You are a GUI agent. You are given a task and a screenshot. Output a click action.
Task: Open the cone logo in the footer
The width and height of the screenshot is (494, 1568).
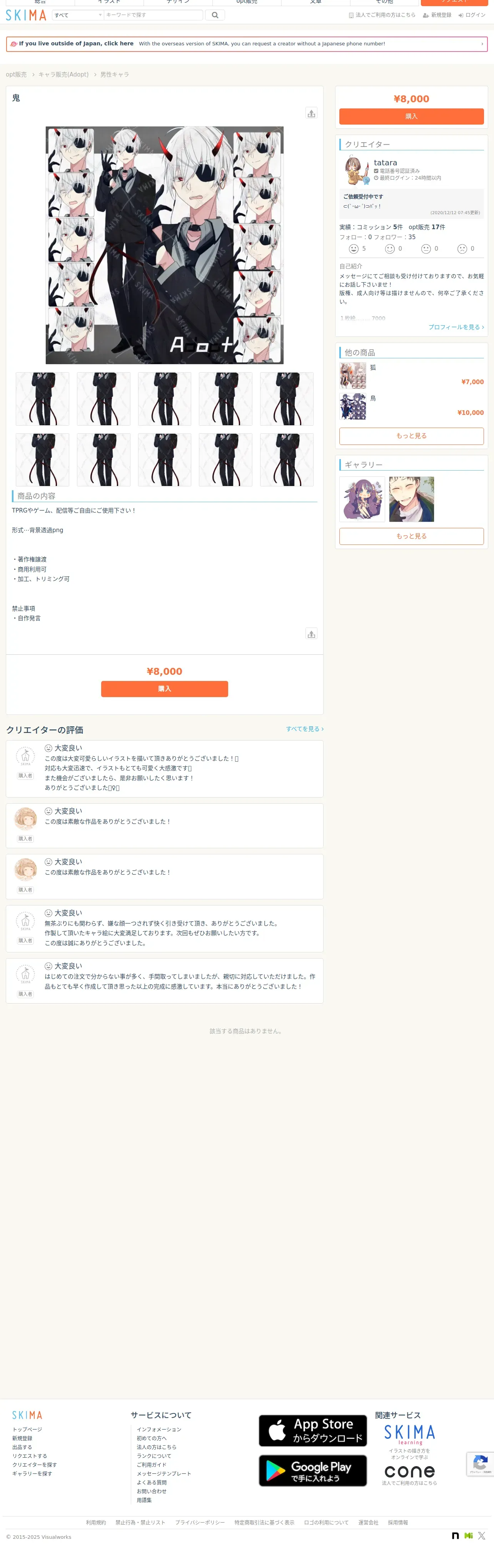[x=409, y=1472]
